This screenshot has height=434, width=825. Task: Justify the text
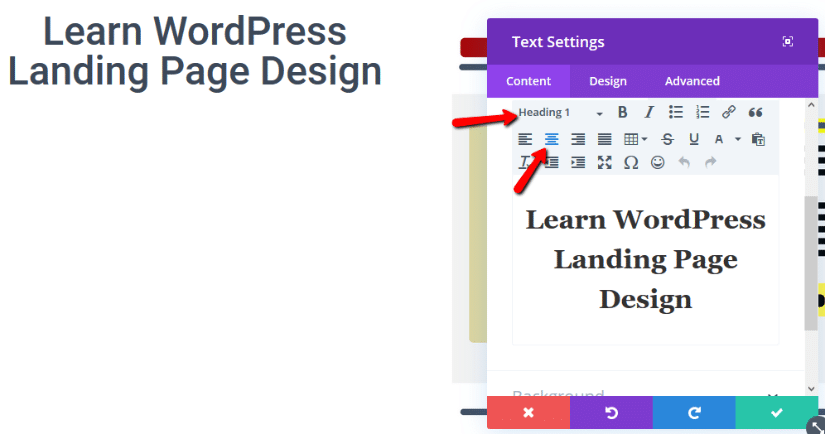[605, 139]
